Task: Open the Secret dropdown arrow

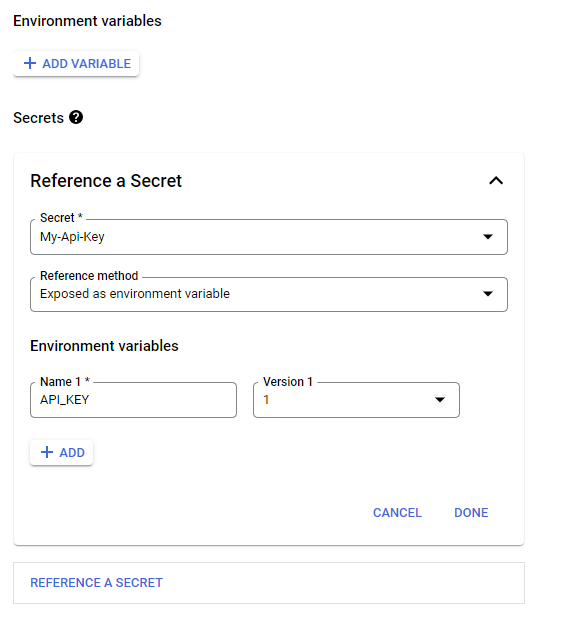Action: [x=488, y=237]
